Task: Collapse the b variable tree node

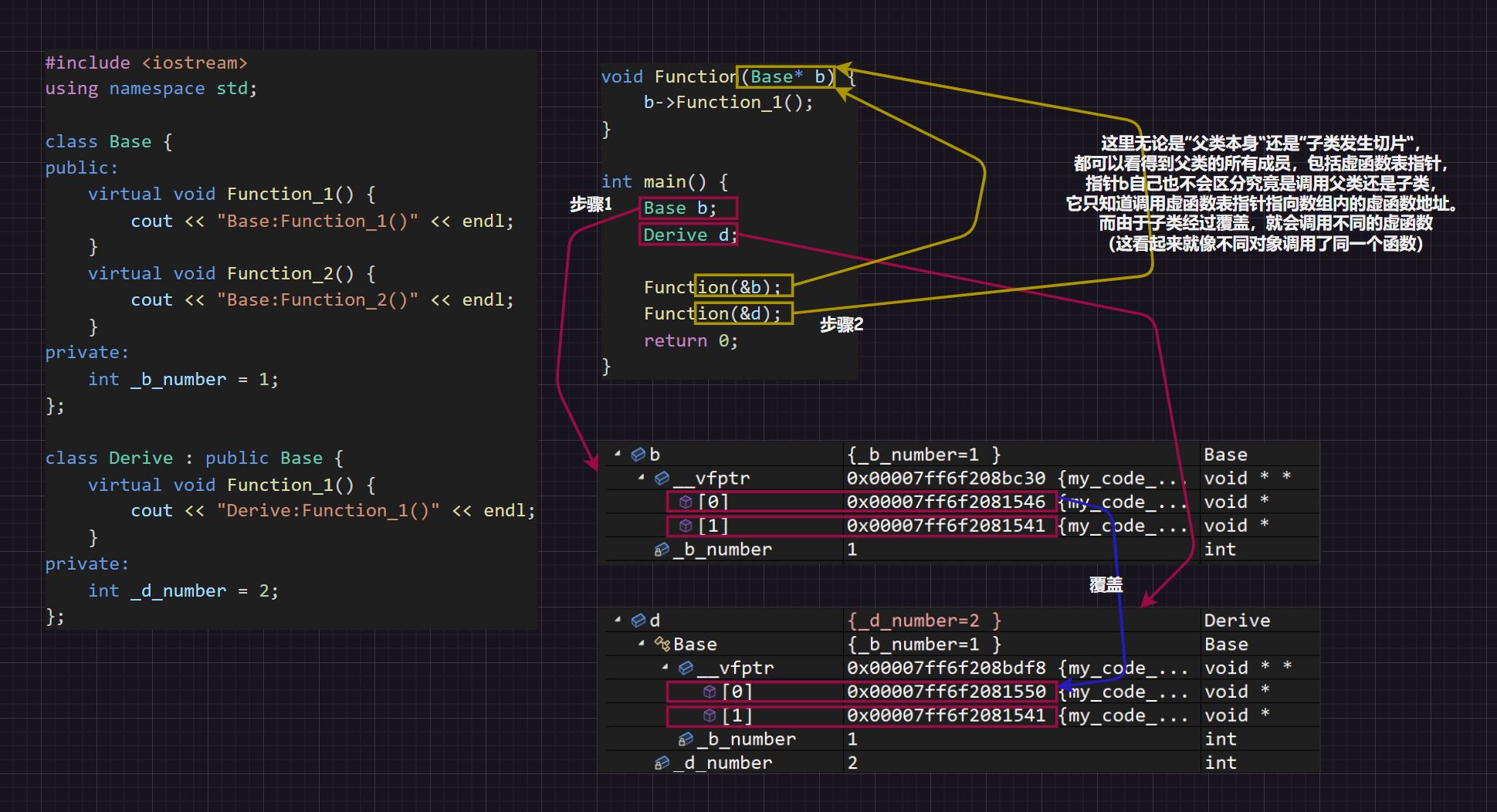Action: point(618,454)
